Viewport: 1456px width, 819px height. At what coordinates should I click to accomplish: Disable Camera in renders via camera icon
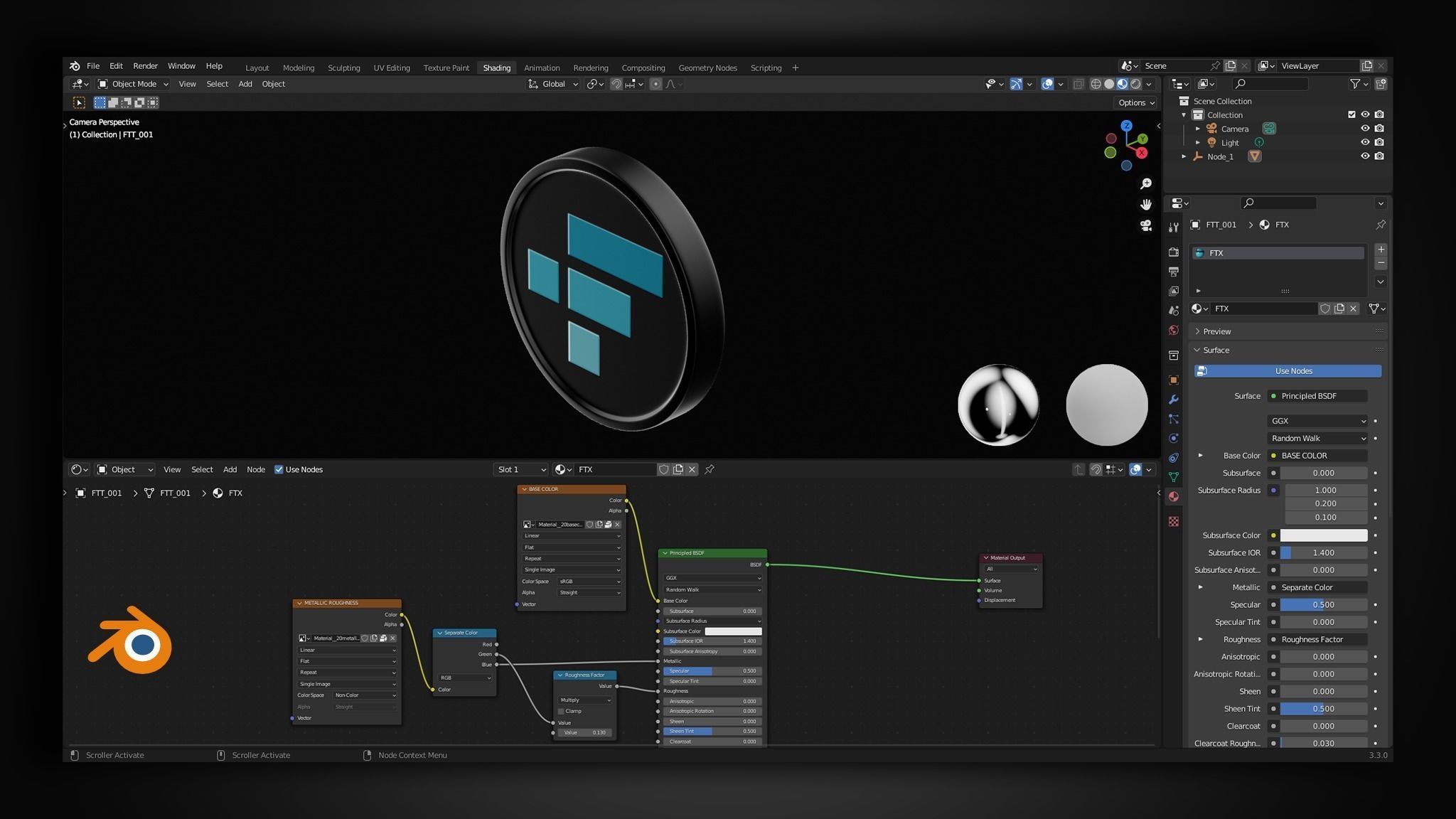(x=1379, y=129)
